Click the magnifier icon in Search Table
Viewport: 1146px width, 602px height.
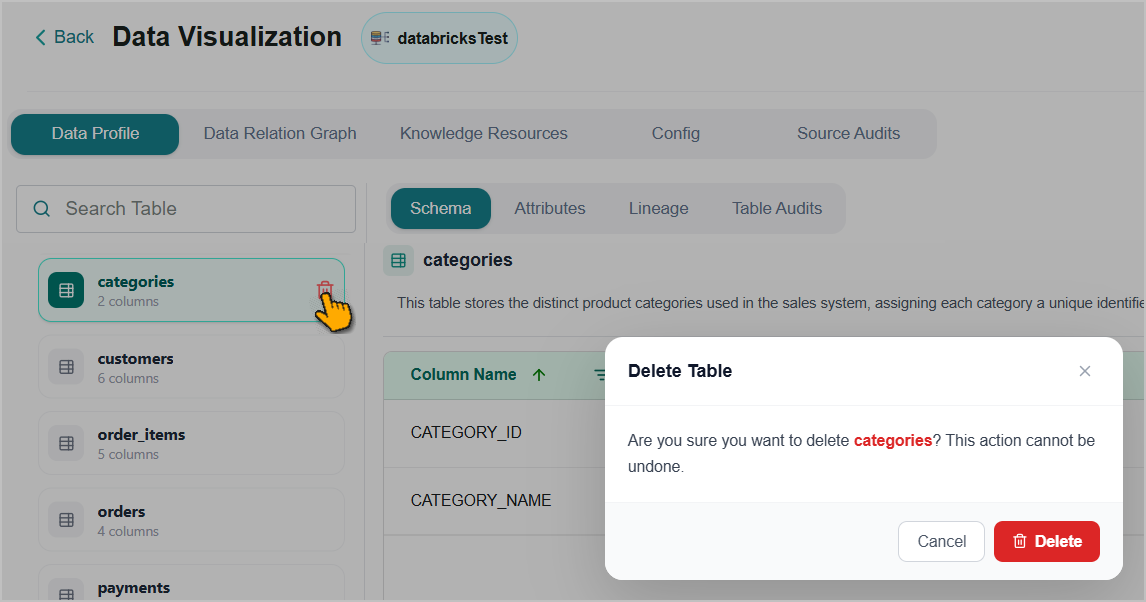coord(42,209)
